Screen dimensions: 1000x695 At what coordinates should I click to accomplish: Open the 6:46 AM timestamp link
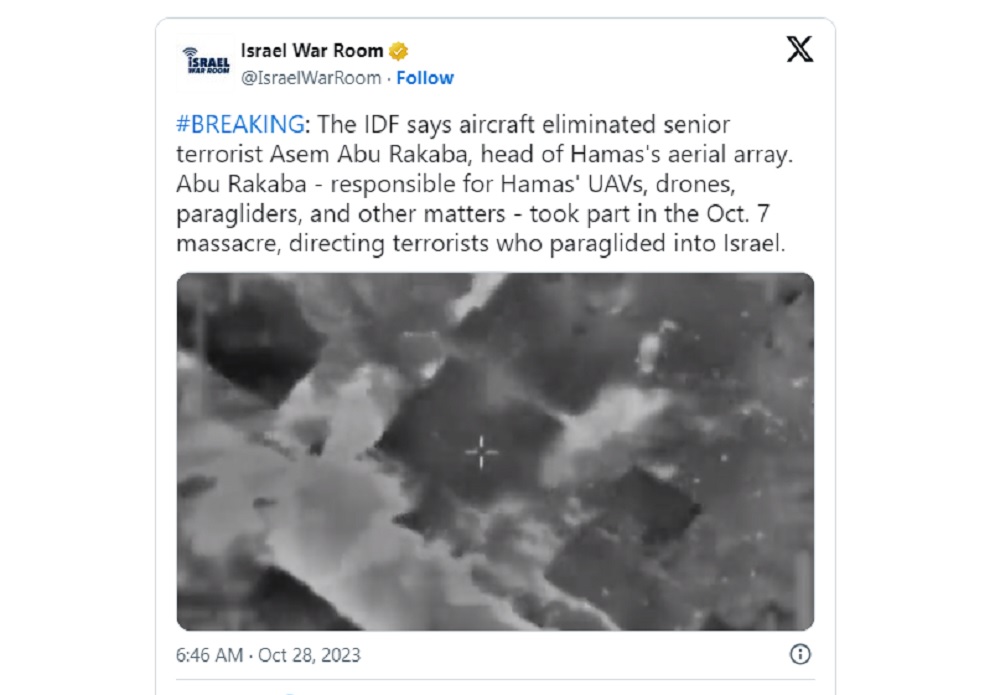[x=209, y=655]
